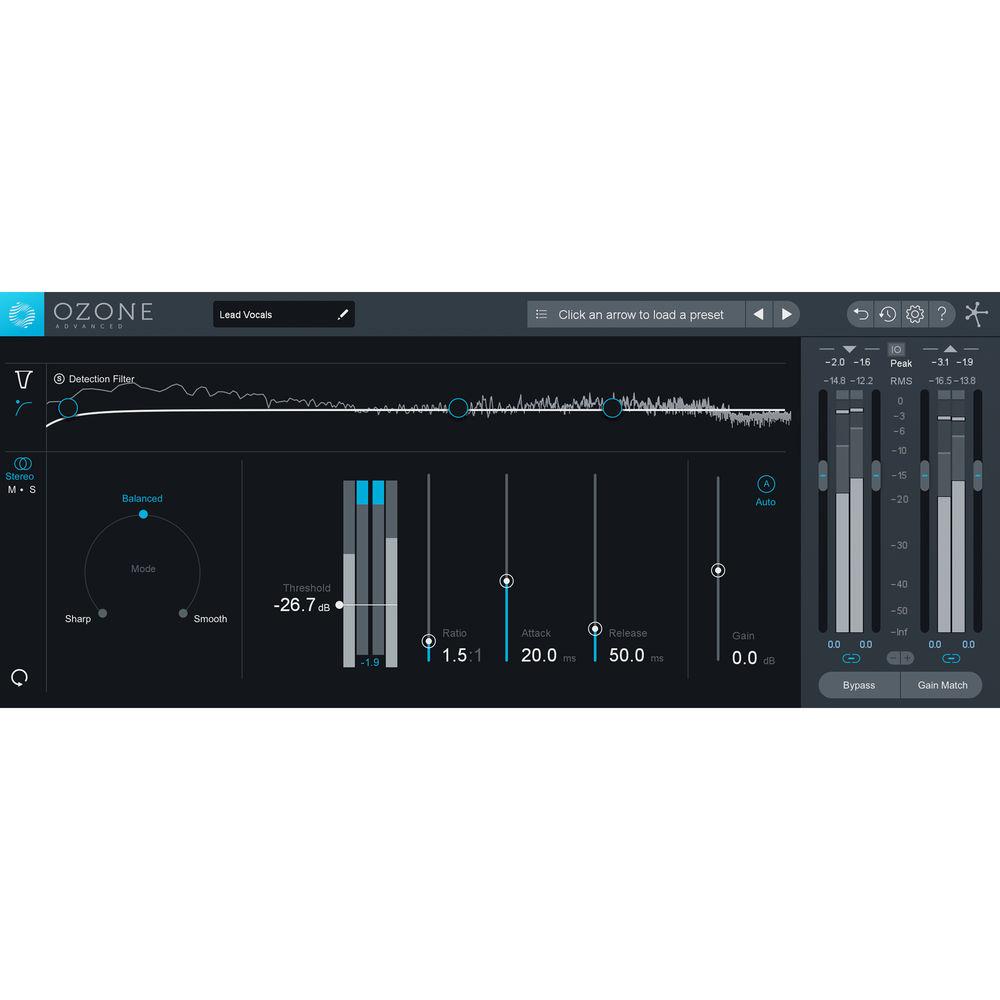Click the reset module arrow icon
This screenshot has height=1000, width=1000.
(20, 677)
